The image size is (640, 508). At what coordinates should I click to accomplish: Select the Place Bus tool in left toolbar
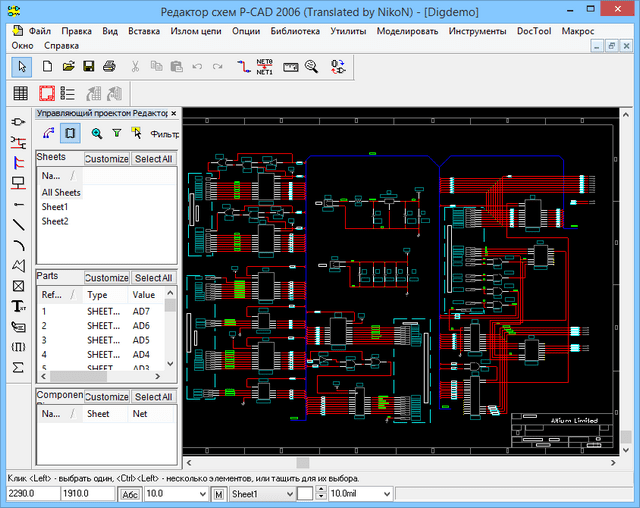pos(18,161)
